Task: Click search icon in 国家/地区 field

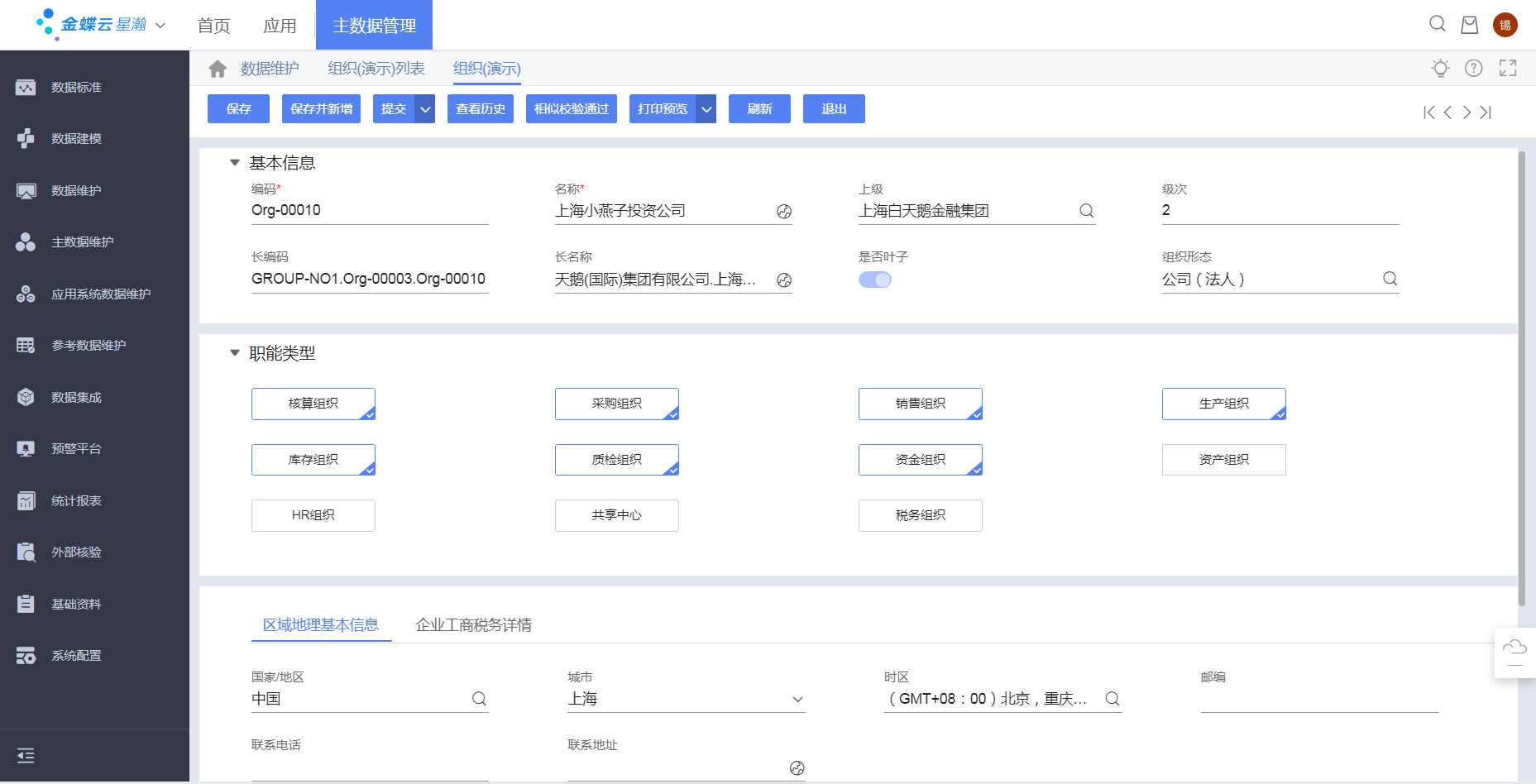Action: (x=479, y=699)
